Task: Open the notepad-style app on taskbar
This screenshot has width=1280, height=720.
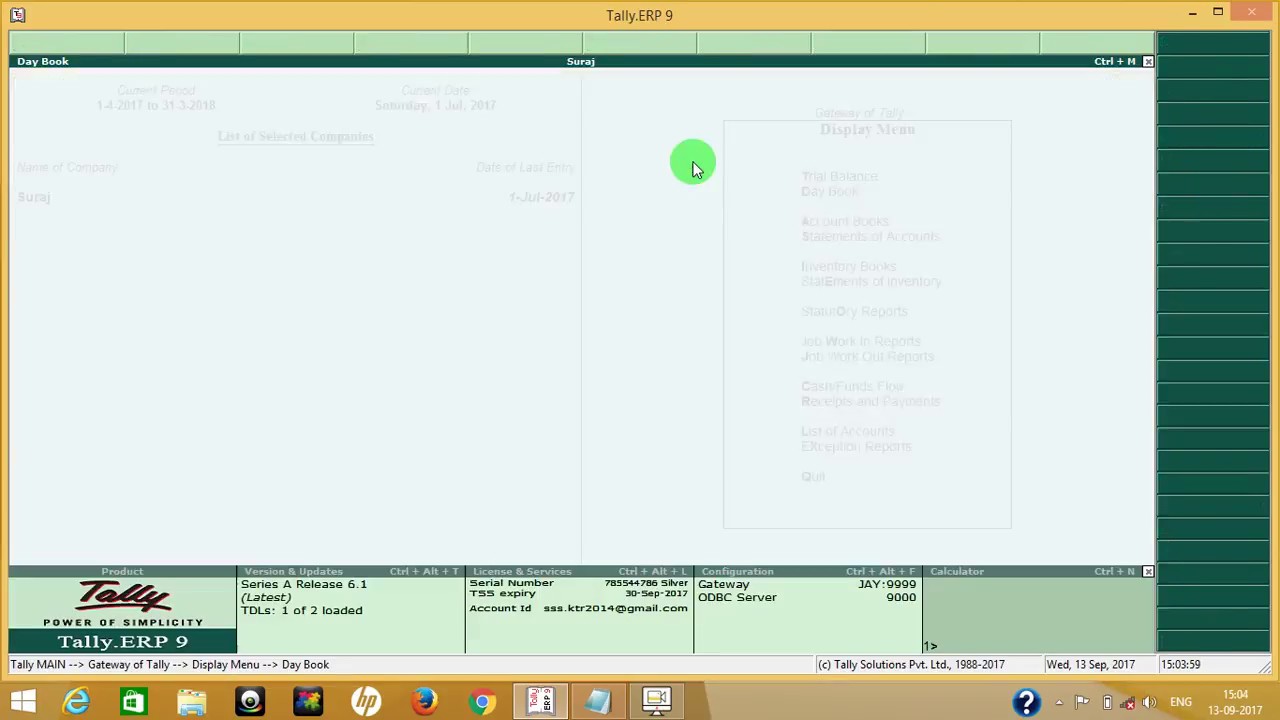Action: tap(598, 701)
